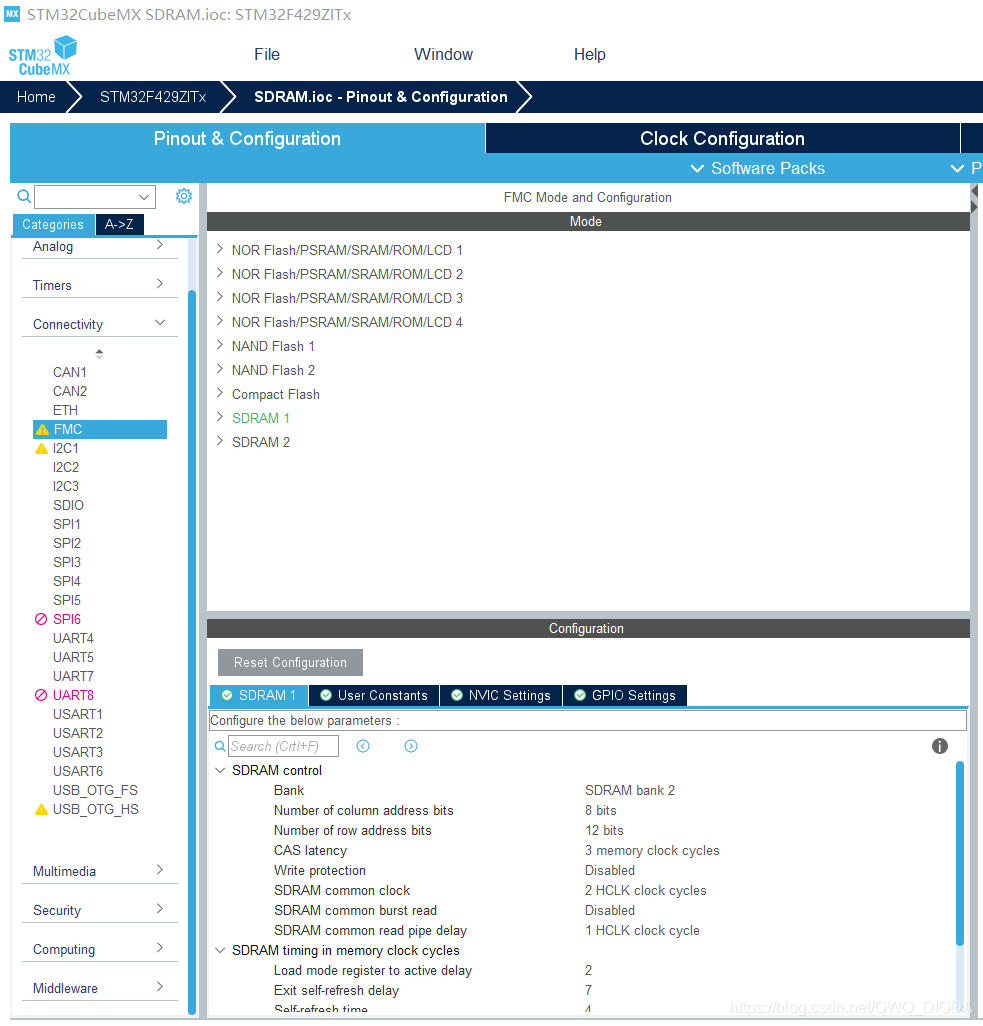Collapse SDRAM timing in memory clock cycles
Image resolution: width=983 pixels, height=1026 pixels.
(221, 950)
